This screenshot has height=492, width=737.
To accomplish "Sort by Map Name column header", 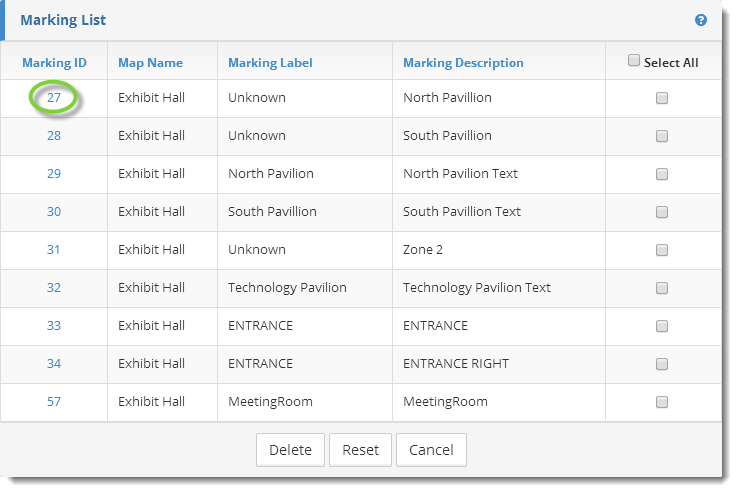I will [x=150, y=62].
